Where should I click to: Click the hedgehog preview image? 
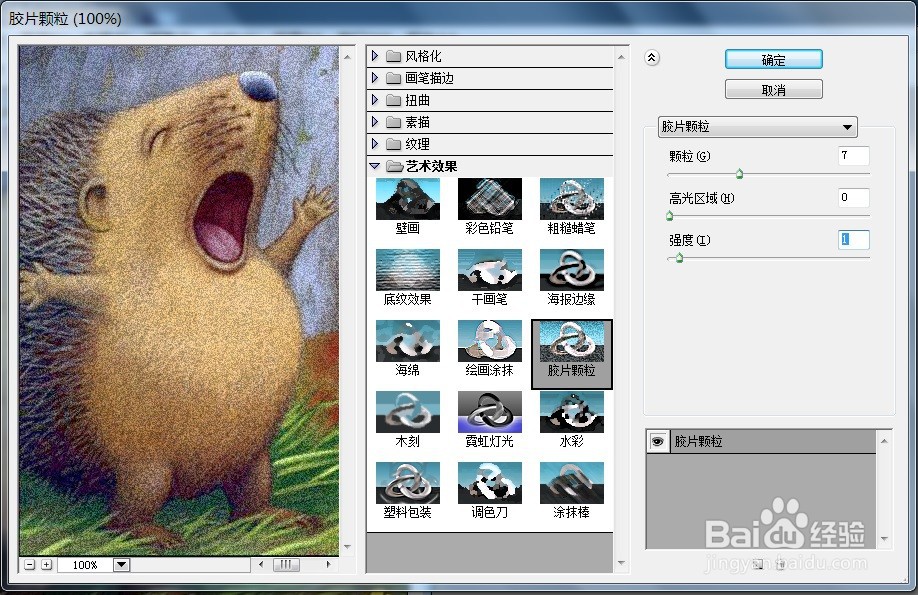[x=179, y=300]
